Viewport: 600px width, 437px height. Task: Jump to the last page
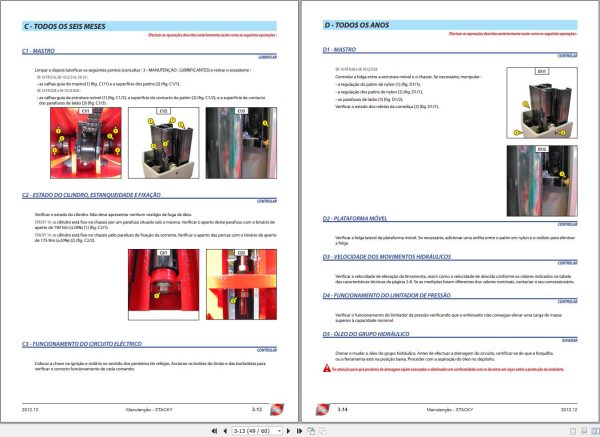tap(299, 431)
